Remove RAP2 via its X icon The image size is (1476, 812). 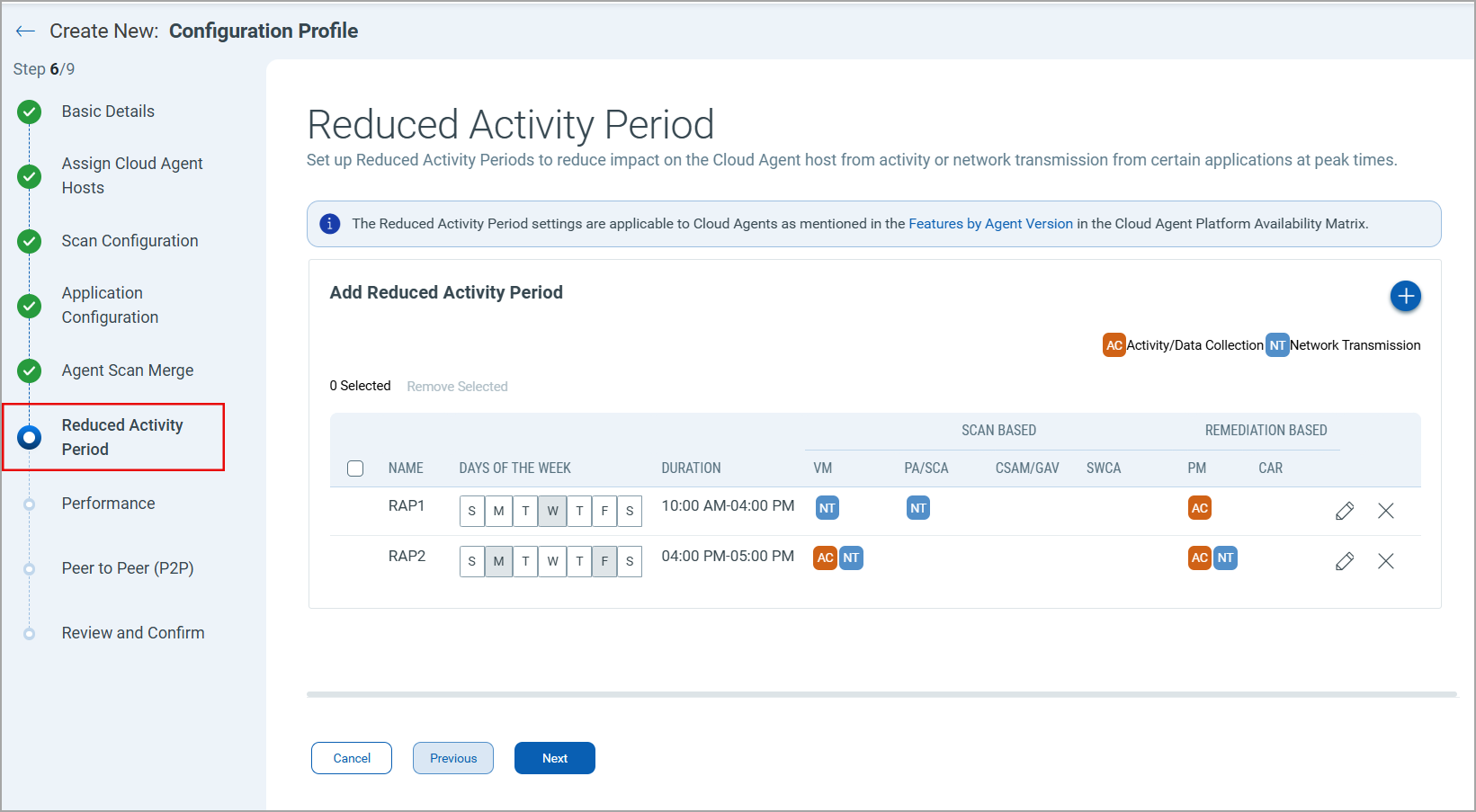pyautogui.click(x=1385, y=560)
